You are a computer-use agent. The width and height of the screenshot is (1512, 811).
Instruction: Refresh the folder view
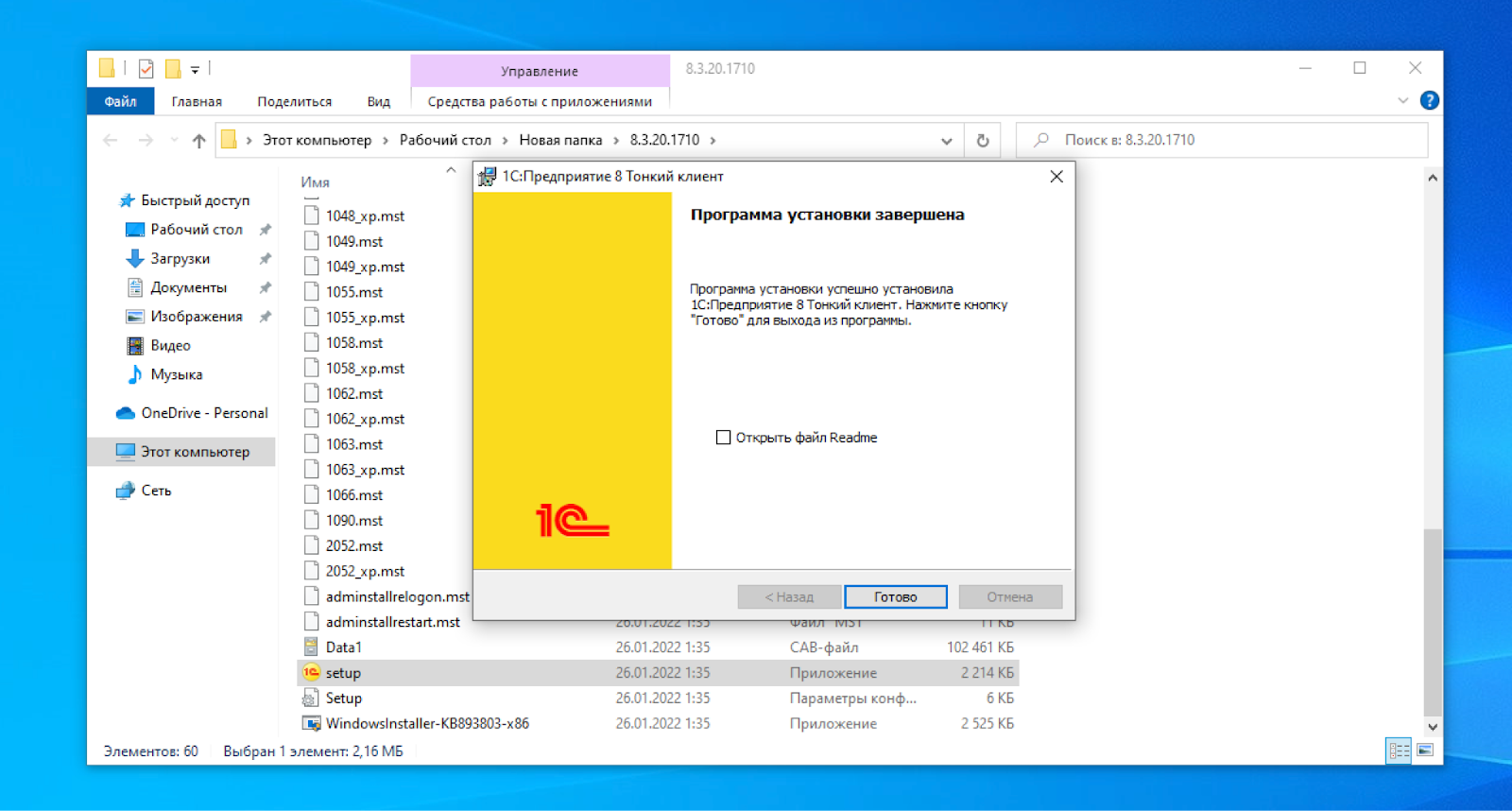[x=983, y=141]
